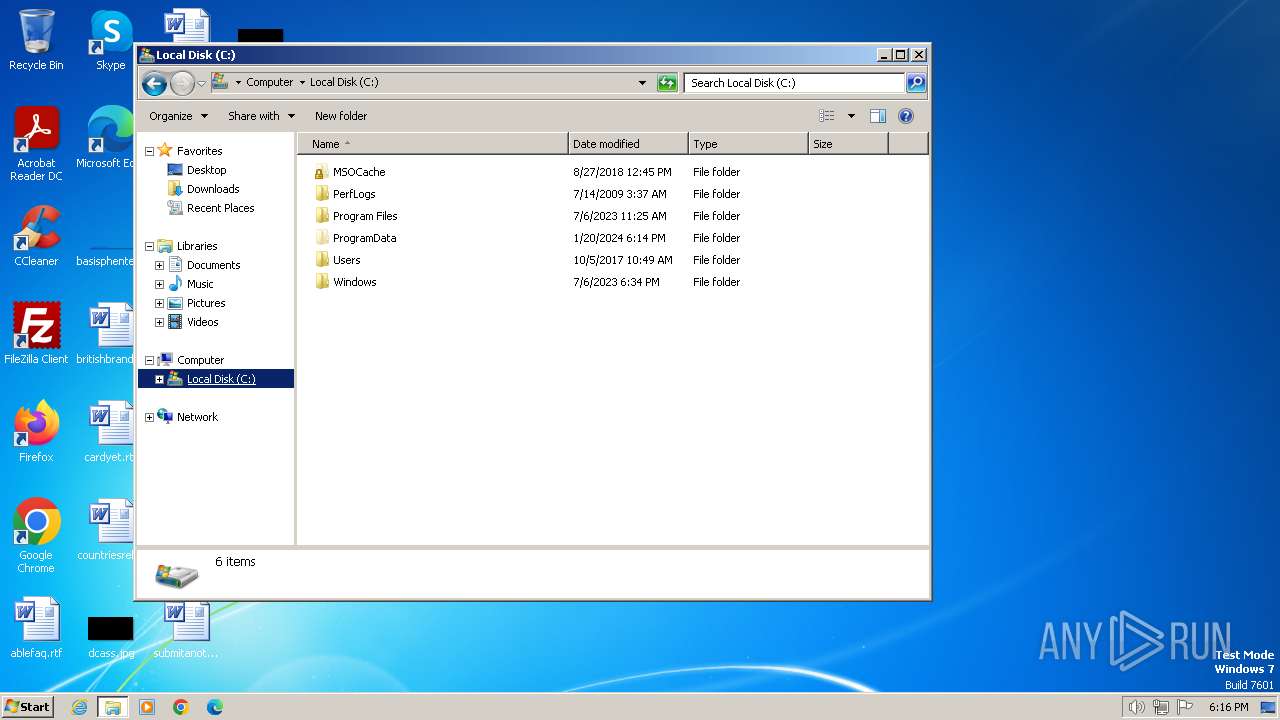Screen dimensions: 1280x720
Task: Expand the Local Disk (C:) tree node
Action: 159,379
